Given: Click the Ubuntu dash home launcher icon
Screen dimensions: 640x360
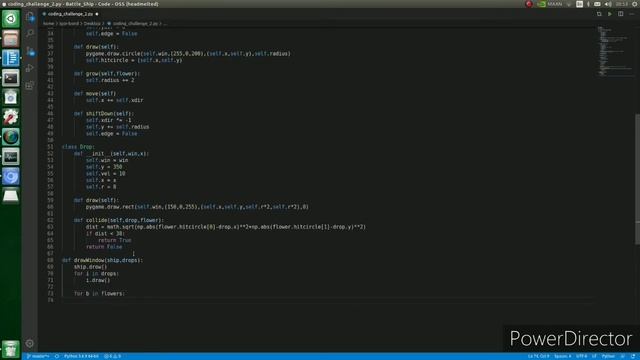Looking at the screenshot, I should coord(11,19).
